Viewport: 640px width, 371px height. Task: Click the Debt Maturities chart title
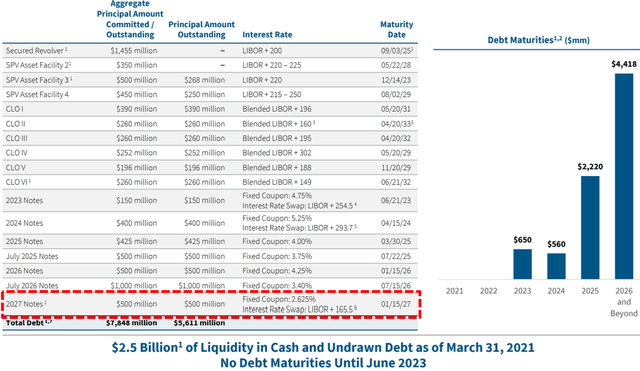point(539,40)
